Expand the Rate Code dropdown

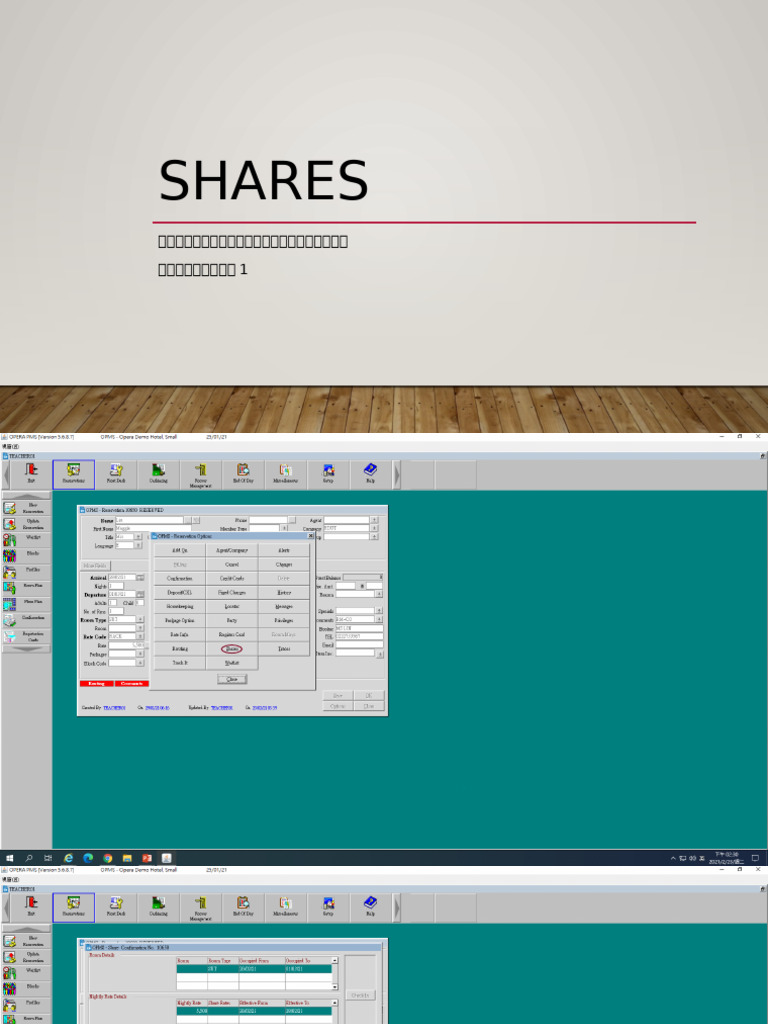pos(140,636)
